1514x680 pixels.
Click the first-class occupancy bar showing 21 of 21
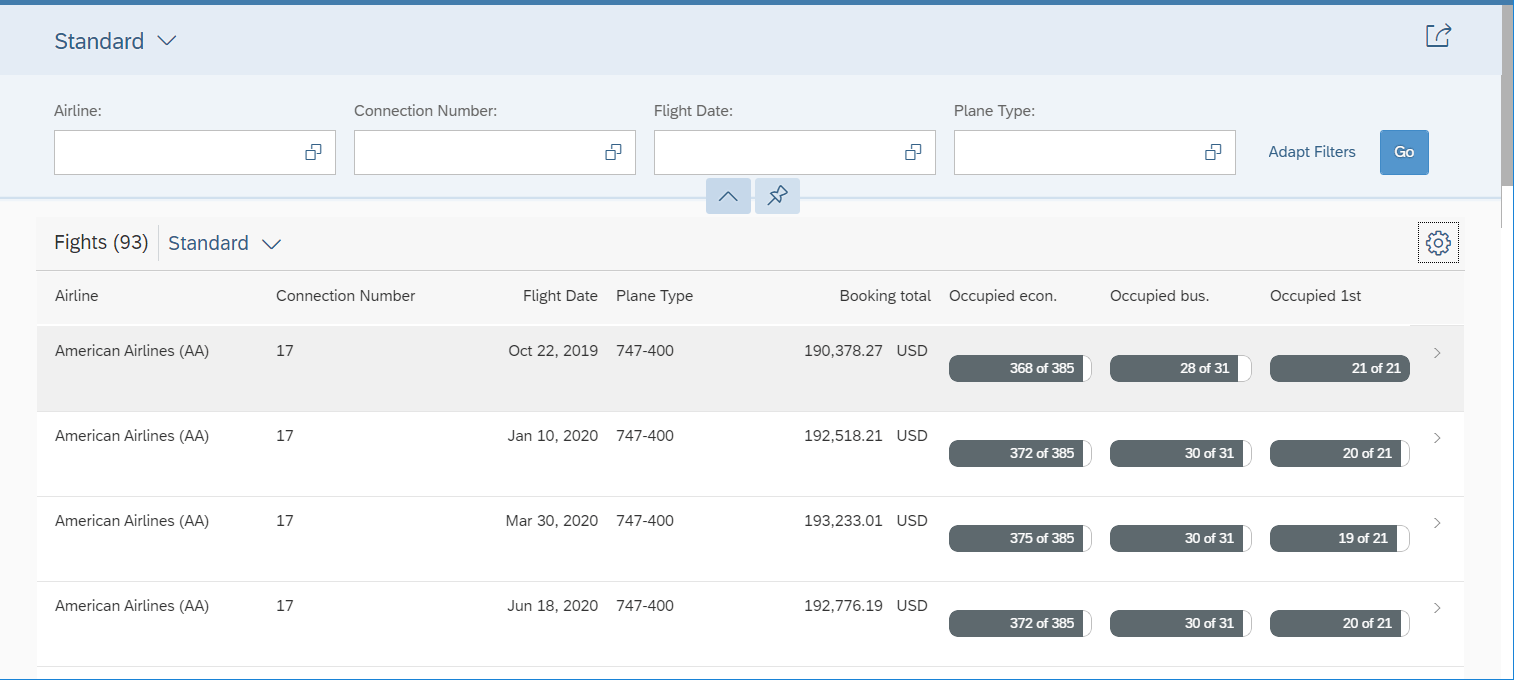click(x=1339, y=368)
